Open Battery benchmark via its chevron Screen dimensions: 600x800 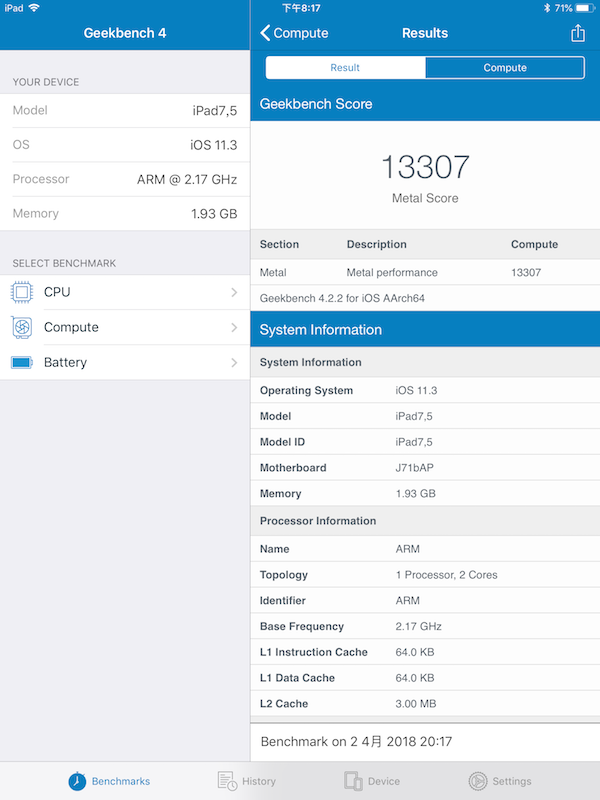click(x=234, y=362)
